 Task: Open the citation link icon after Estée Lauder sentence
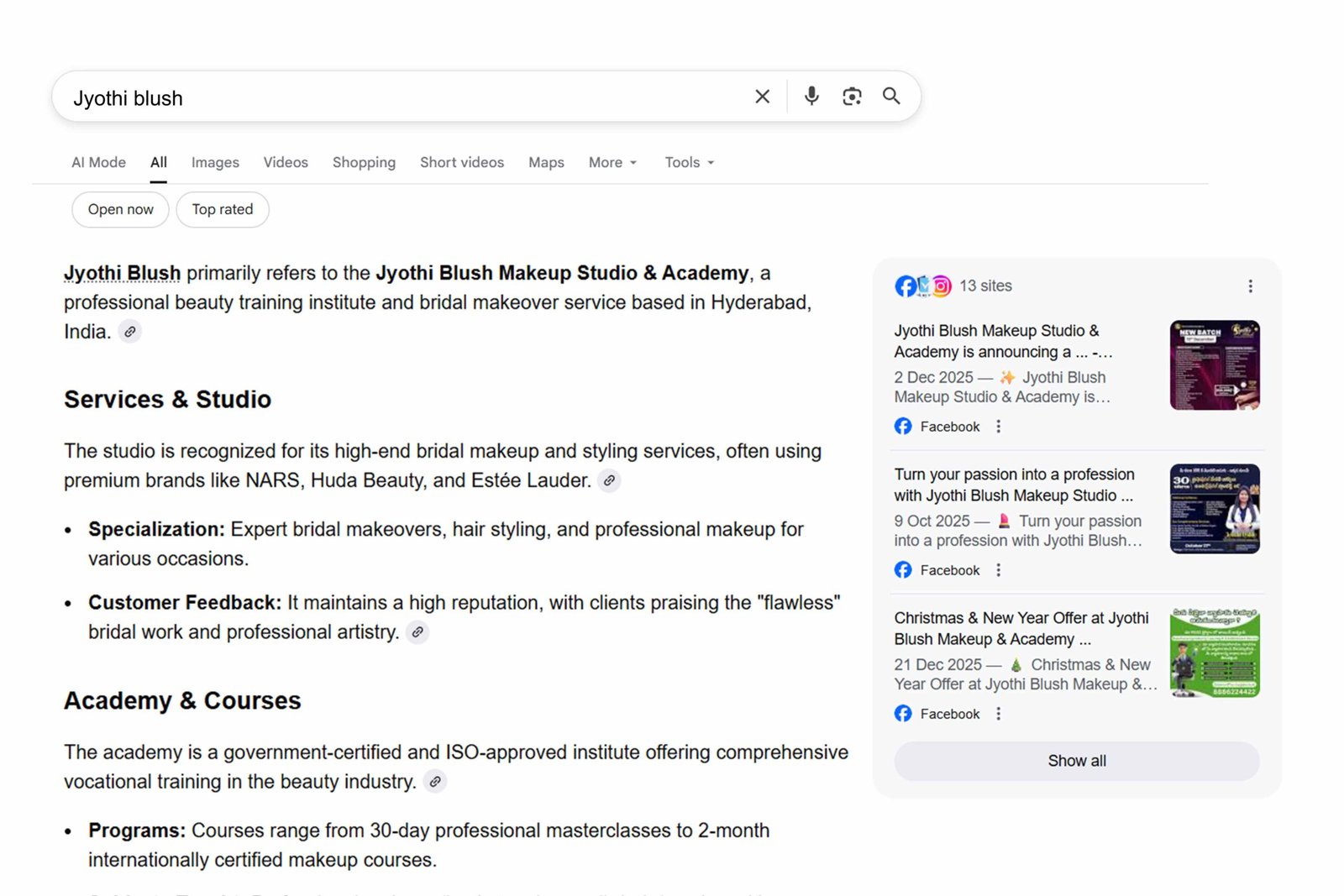point(609,481)
